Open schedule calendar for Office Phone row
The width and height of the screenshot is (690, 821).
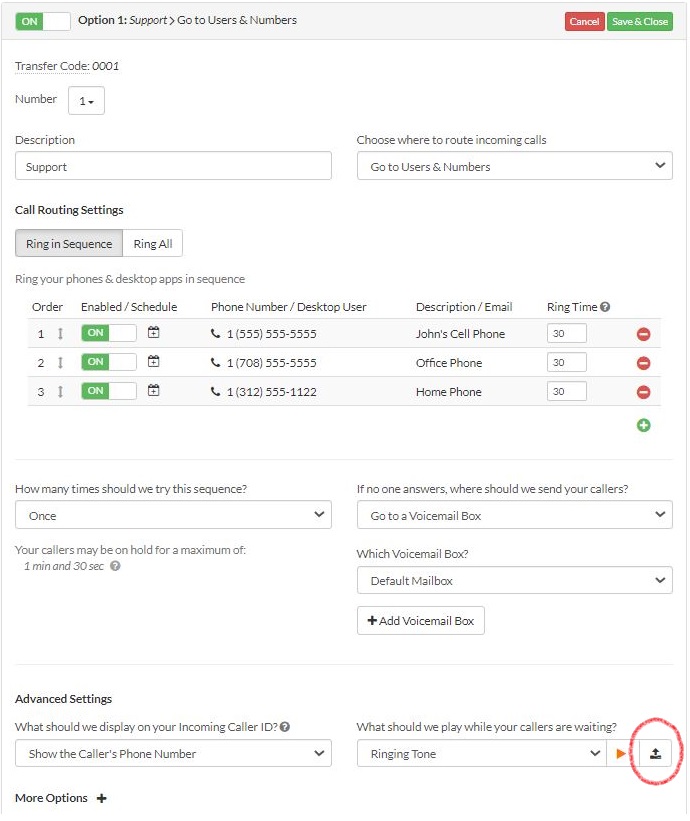point(153,362)
